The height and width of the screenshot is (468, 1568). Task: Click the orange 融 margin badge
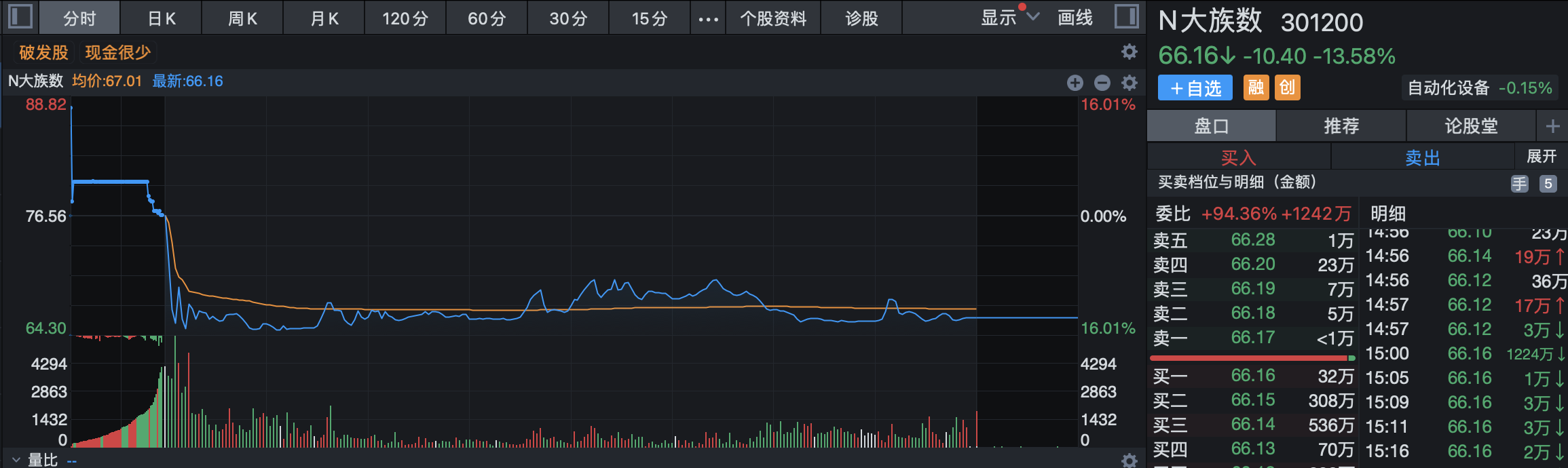pyautogui.click(x=1256, y=87)
